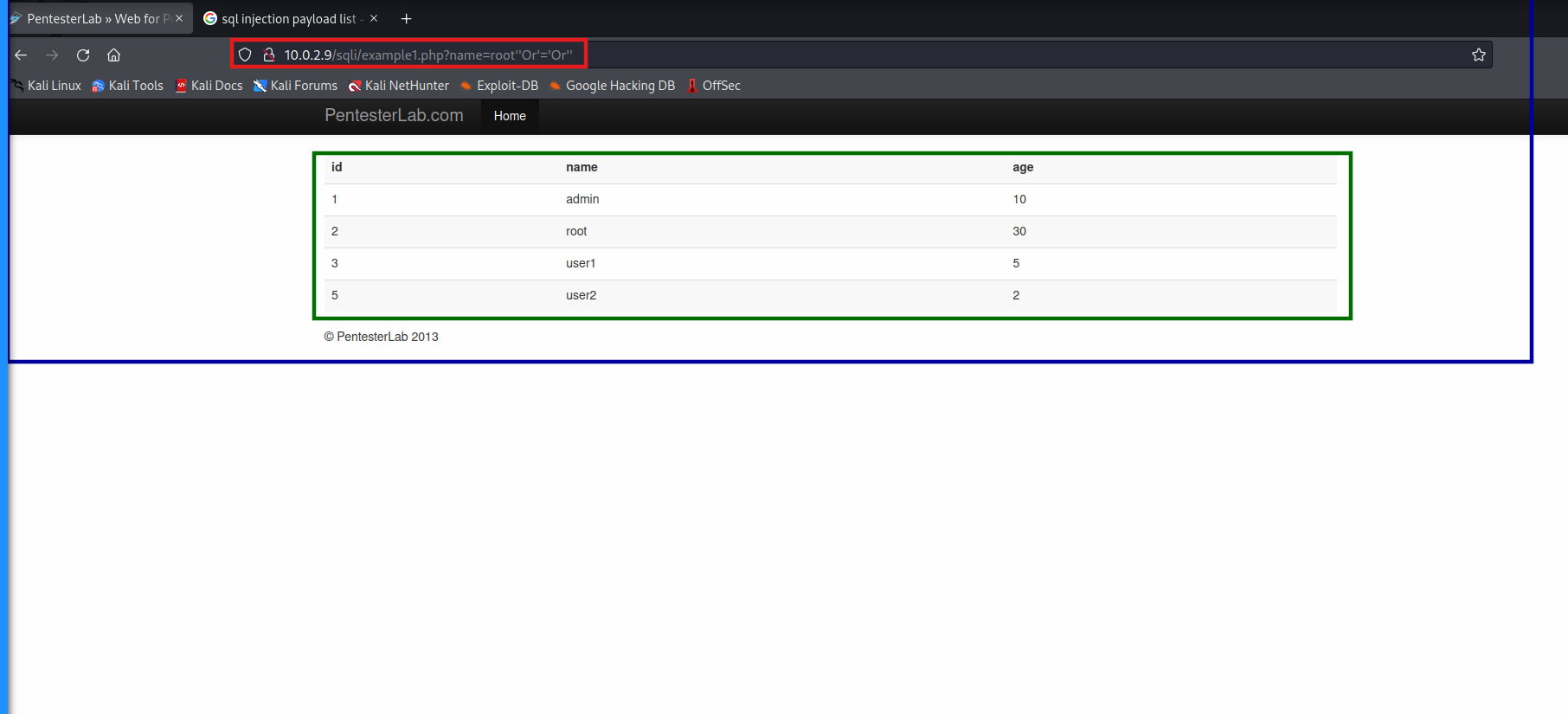Click age value 10 in admin row
This screenshot has height=714, width=1568.
click(x=1019, y=199)
